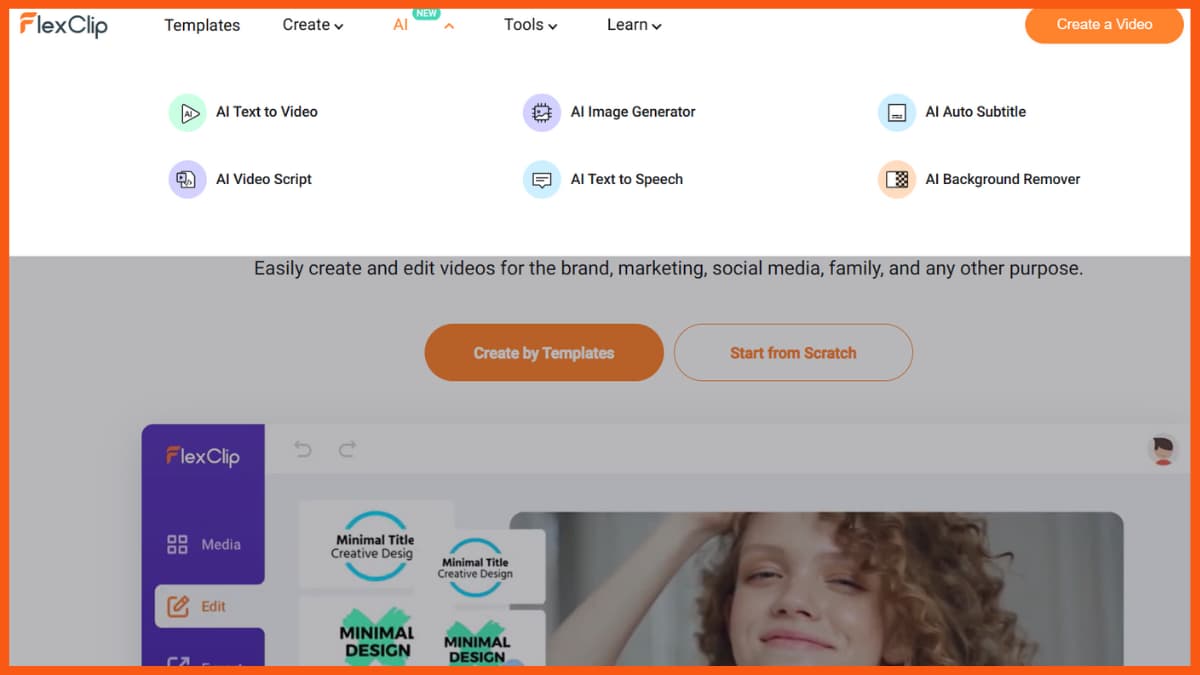Select the Media tab in the sidebar
Viewport: 1200px width, 675px height.
(x=204, y=544)
